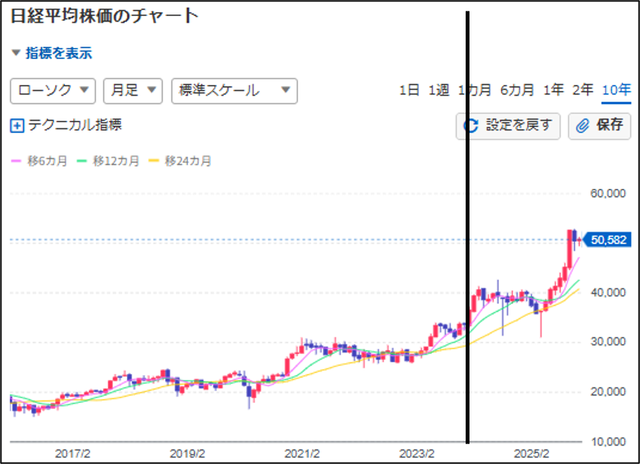
Task: Open the 月足 interval dropdown
Action: coord(133,91)
